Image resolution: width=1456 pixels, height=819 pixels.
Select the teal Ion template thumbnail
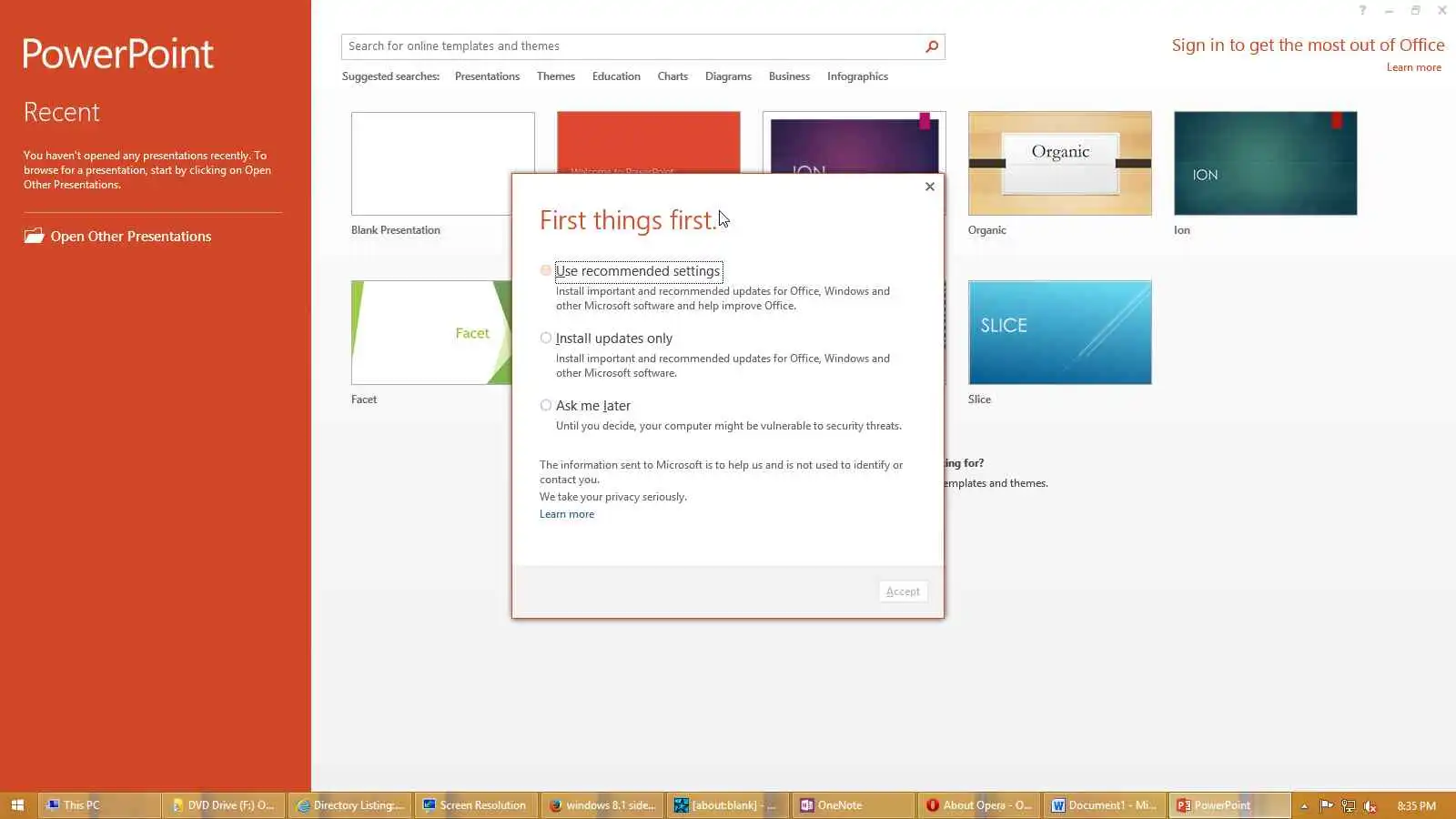pos(1266,164)
